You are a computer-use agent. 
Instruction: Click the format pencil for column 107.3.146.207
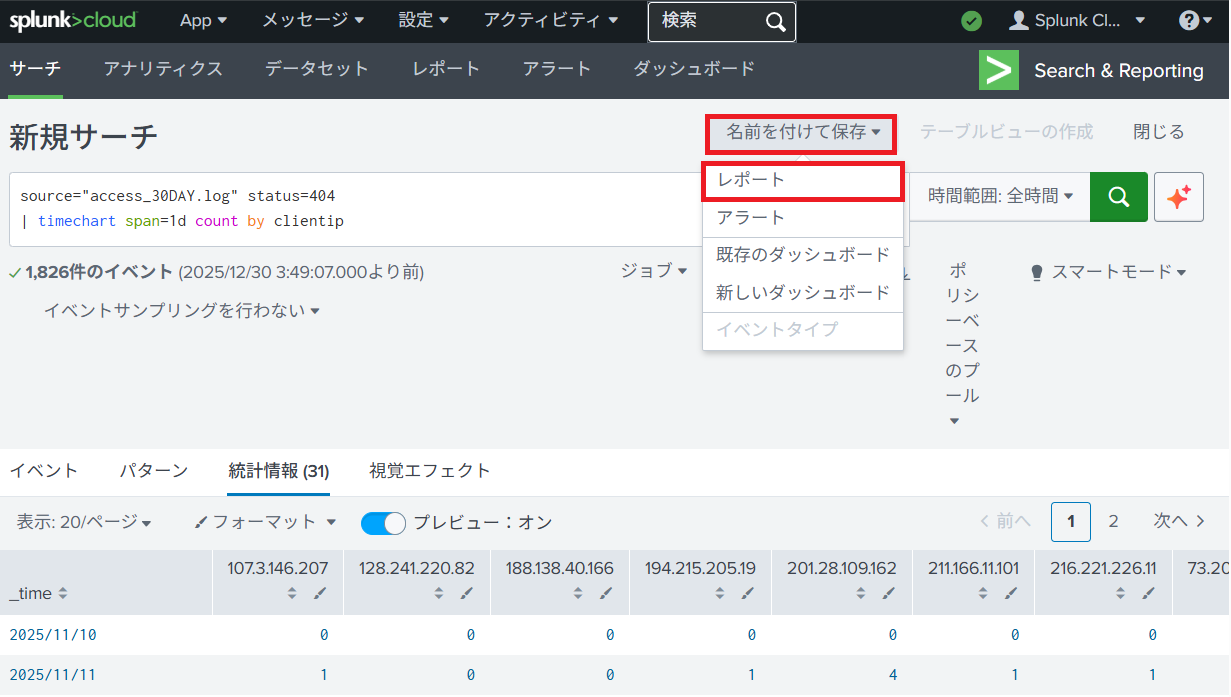[x=319, y=593]
